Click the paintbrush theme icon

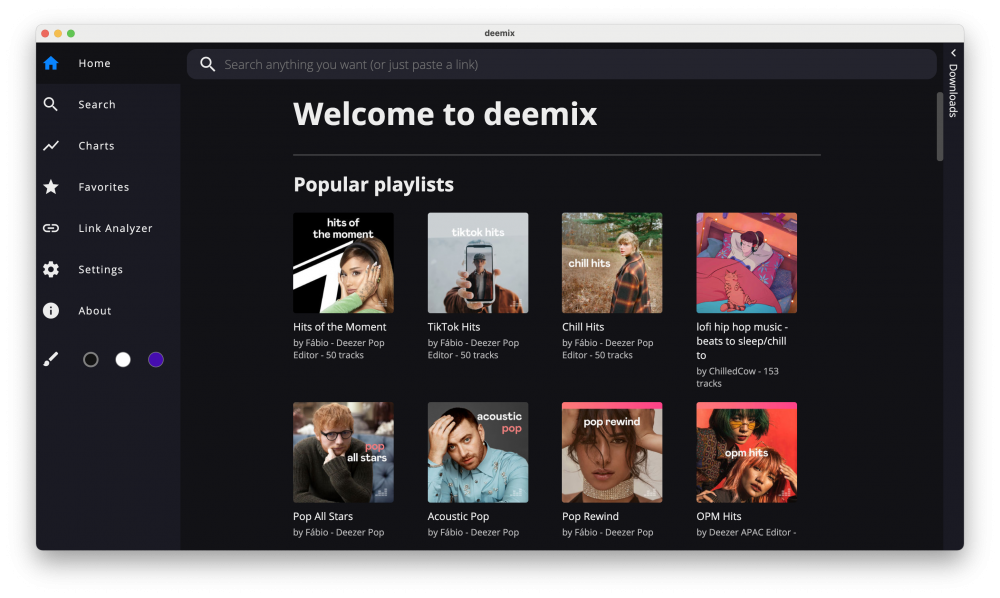tap(51, 360)
